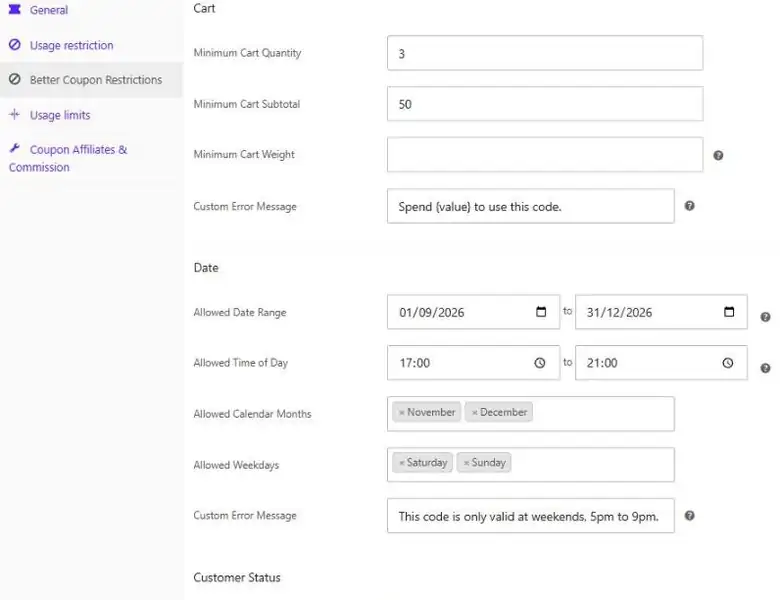Click the Minimum Cart Subtotal label
Image resolution: width=780 pixels, height=600 pixels.
(x=247, y=104)
